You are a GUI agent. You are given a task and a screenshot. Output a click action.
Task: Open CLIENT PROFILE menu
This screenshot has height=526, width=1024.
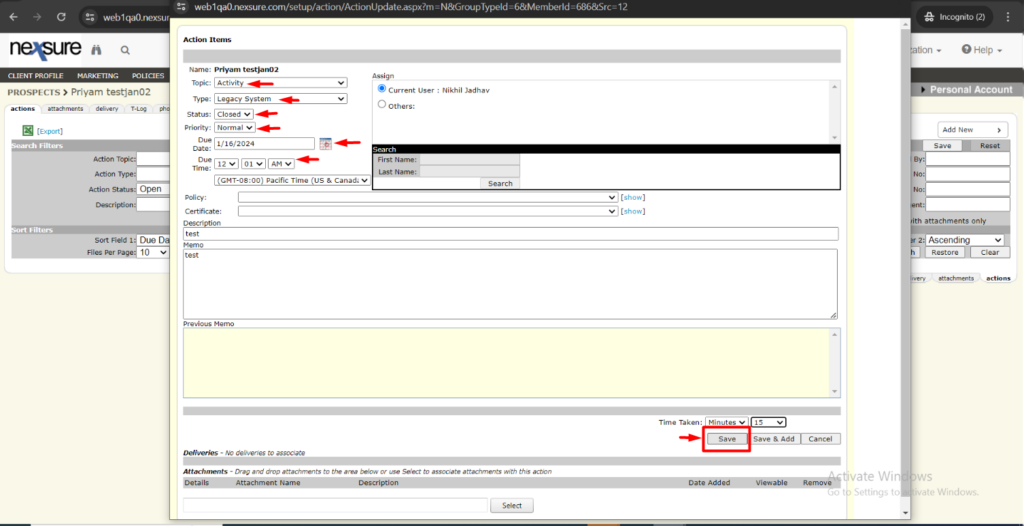35,76
